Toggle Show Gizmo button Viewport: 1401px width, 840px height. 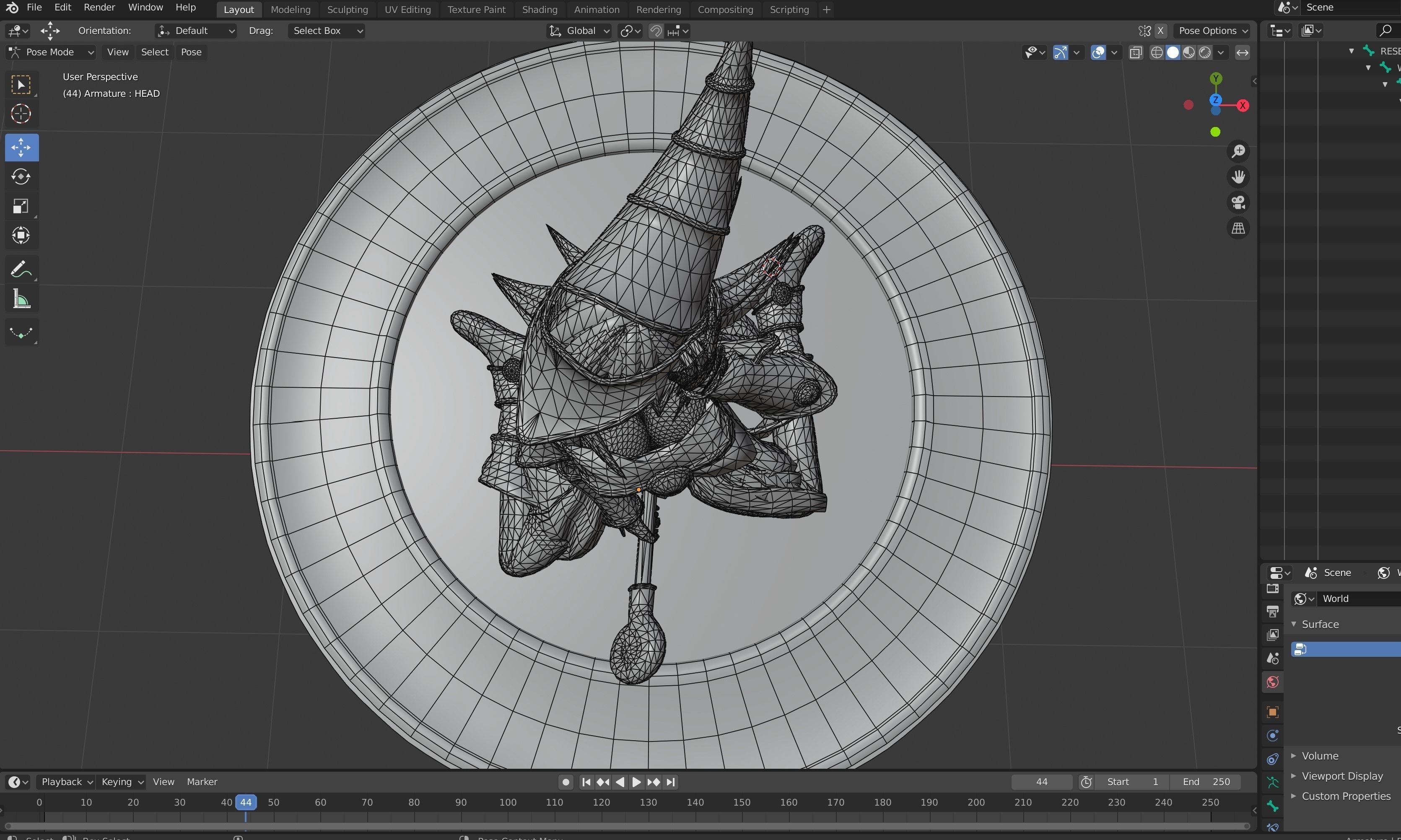1060,53
